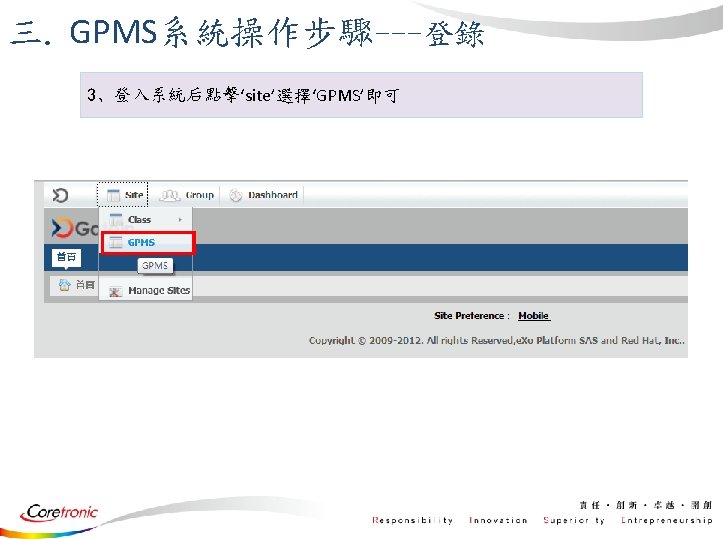Viewport: 723px width, 539px height.
Task: Click the home icon in breadcrumb
Action: [x=64, y=285]
